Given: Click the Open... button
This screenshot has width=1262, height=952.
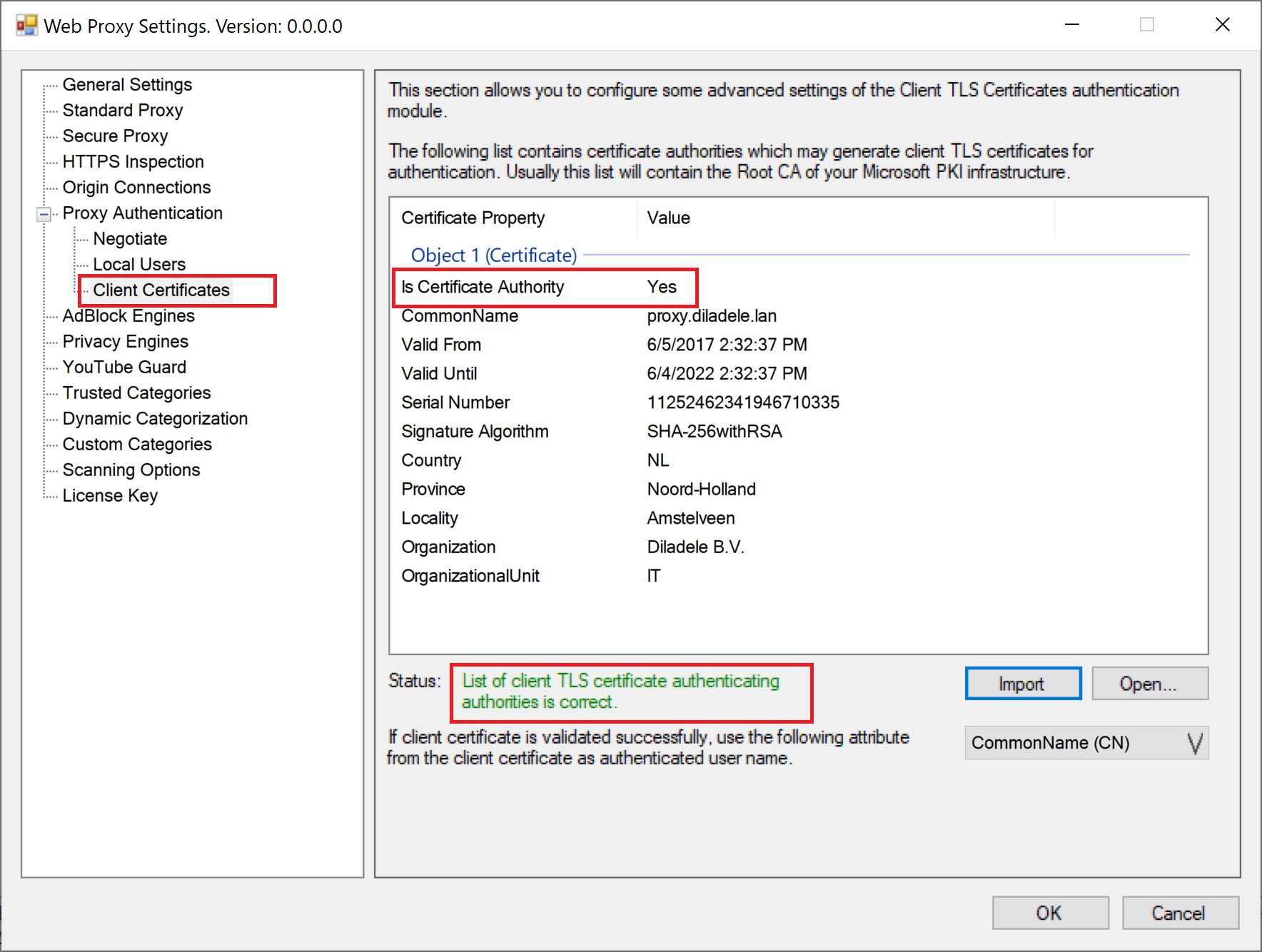Looking at the screenshot, I should 1149,684.
